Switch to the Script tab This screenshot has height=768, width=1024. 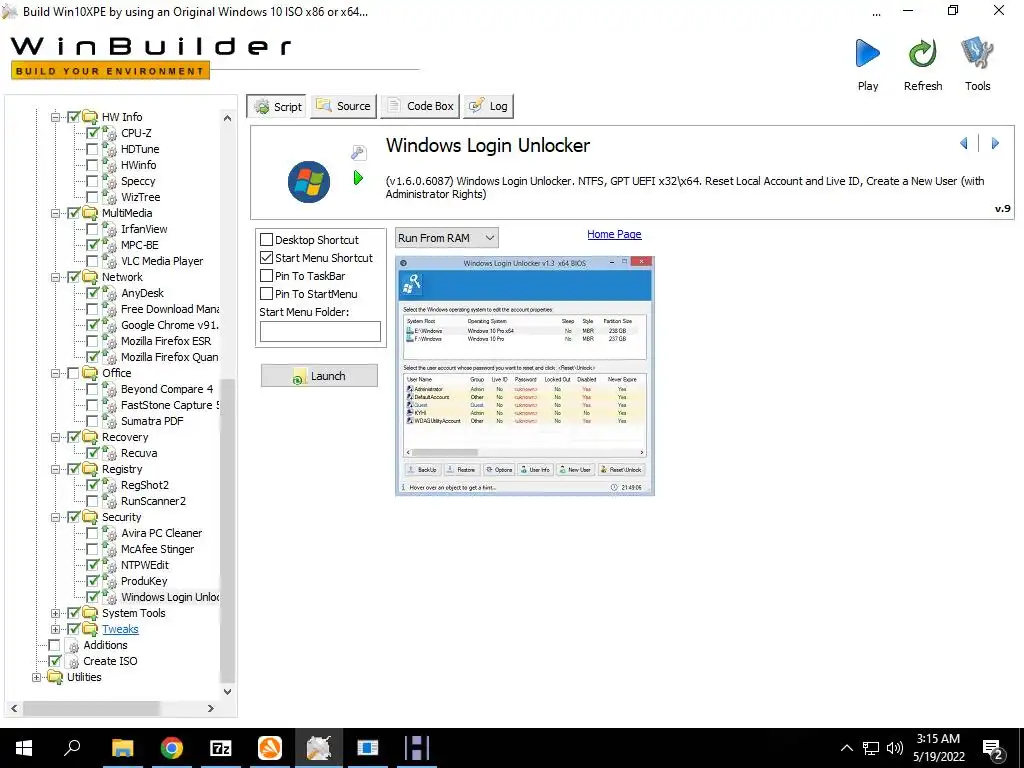click(x=278, y=106)
